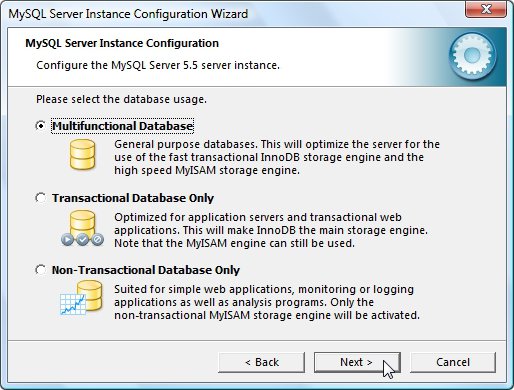
Task: Click the play badge on transactional database icon
Action: [x=67, y=239]
